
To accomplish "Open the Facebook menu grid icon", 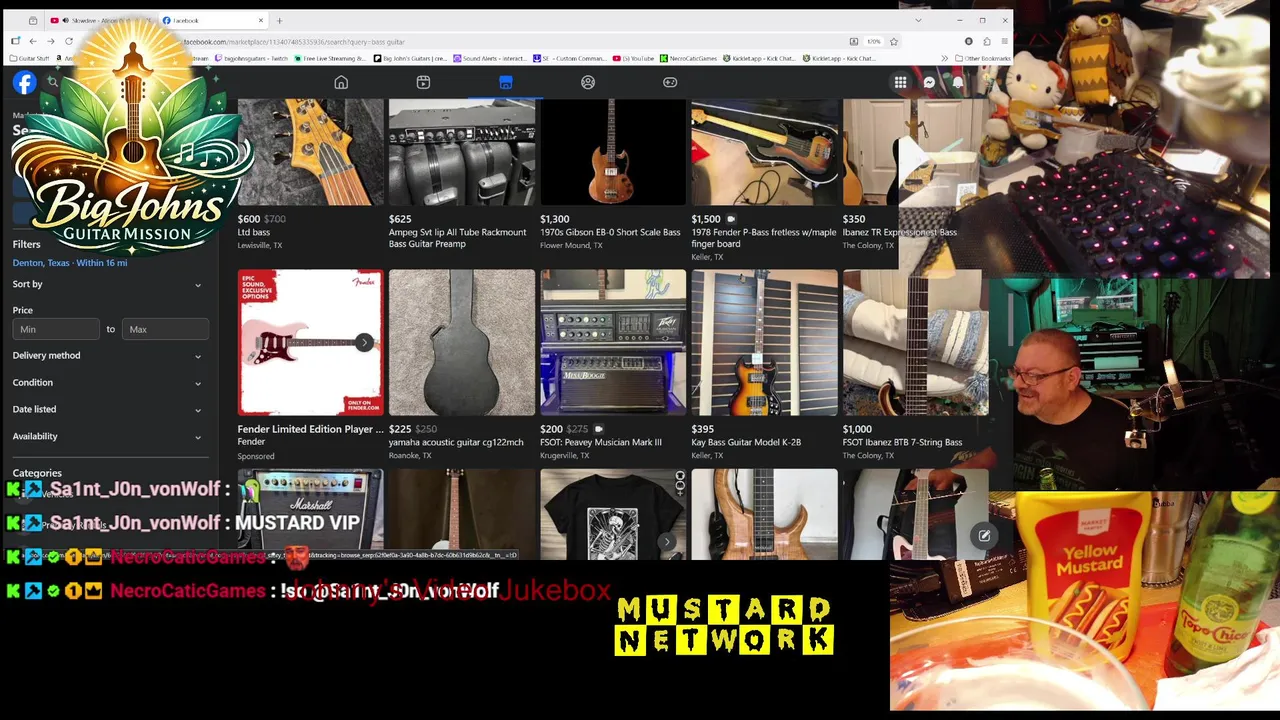I will point(900,82).
